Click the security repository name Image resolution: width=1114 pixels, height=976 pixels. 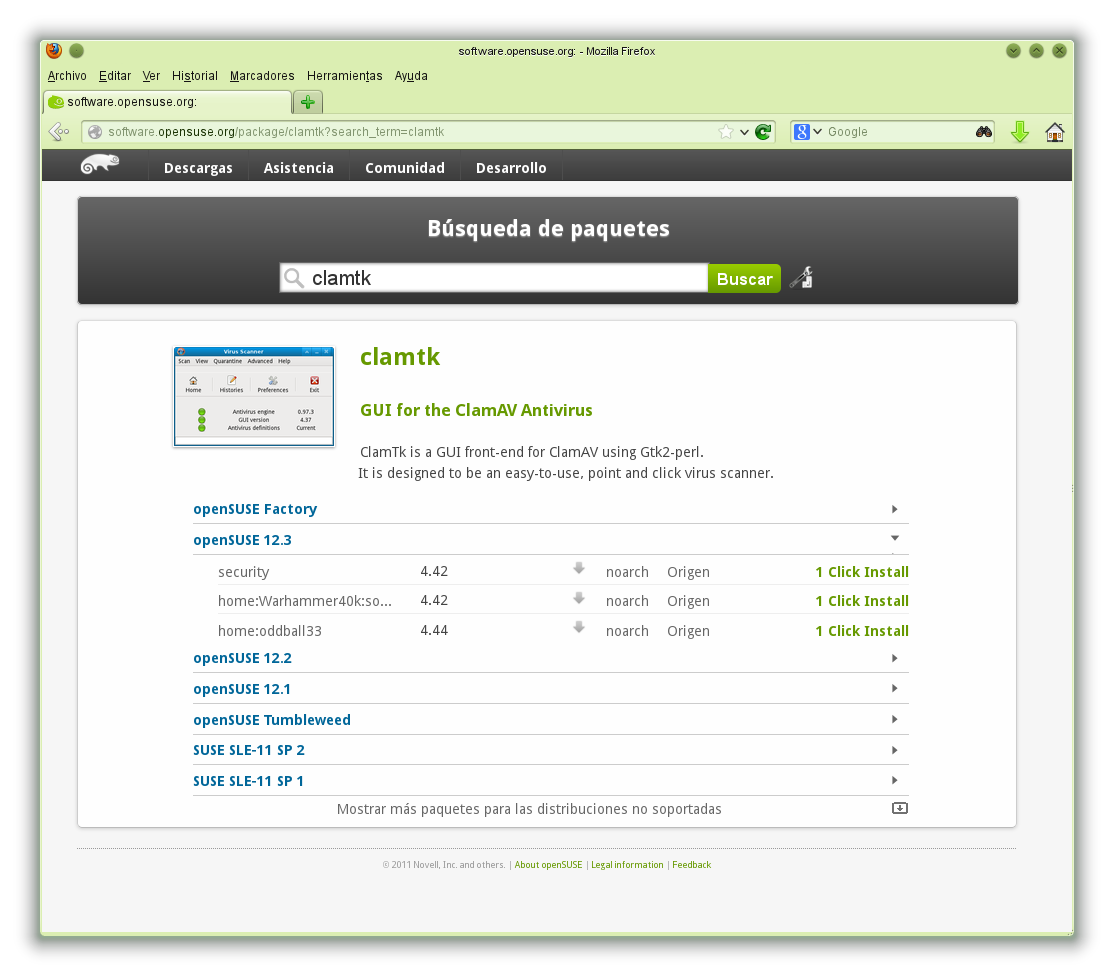click(x=244, y=572)
